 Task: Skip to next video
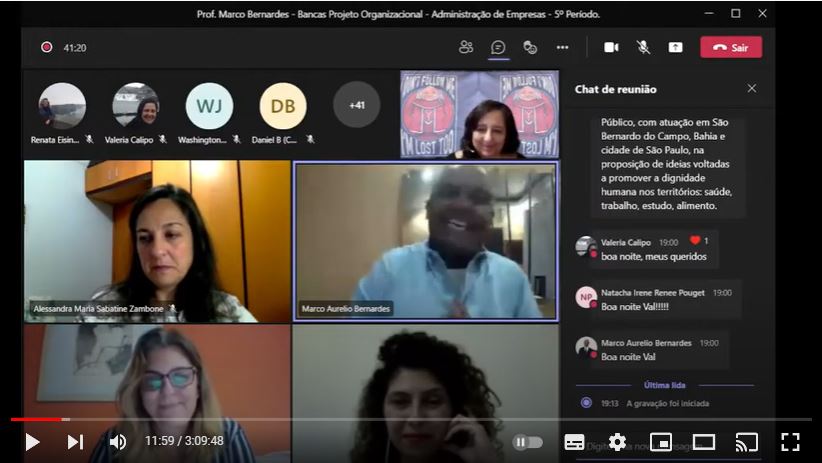click(75, 442)
